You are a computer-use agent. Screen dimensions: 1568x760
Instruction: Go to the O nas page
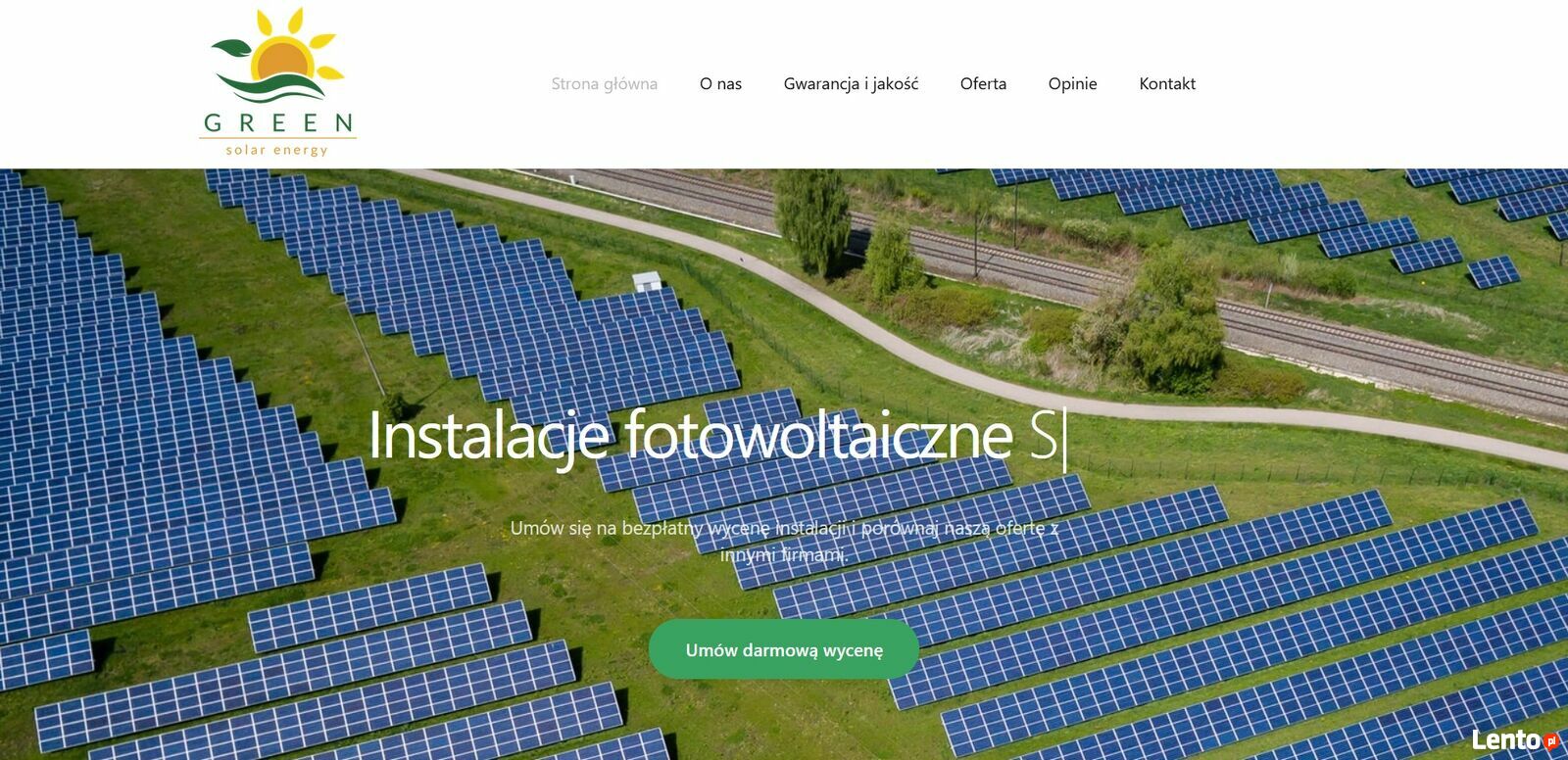[x=720, y=84]
